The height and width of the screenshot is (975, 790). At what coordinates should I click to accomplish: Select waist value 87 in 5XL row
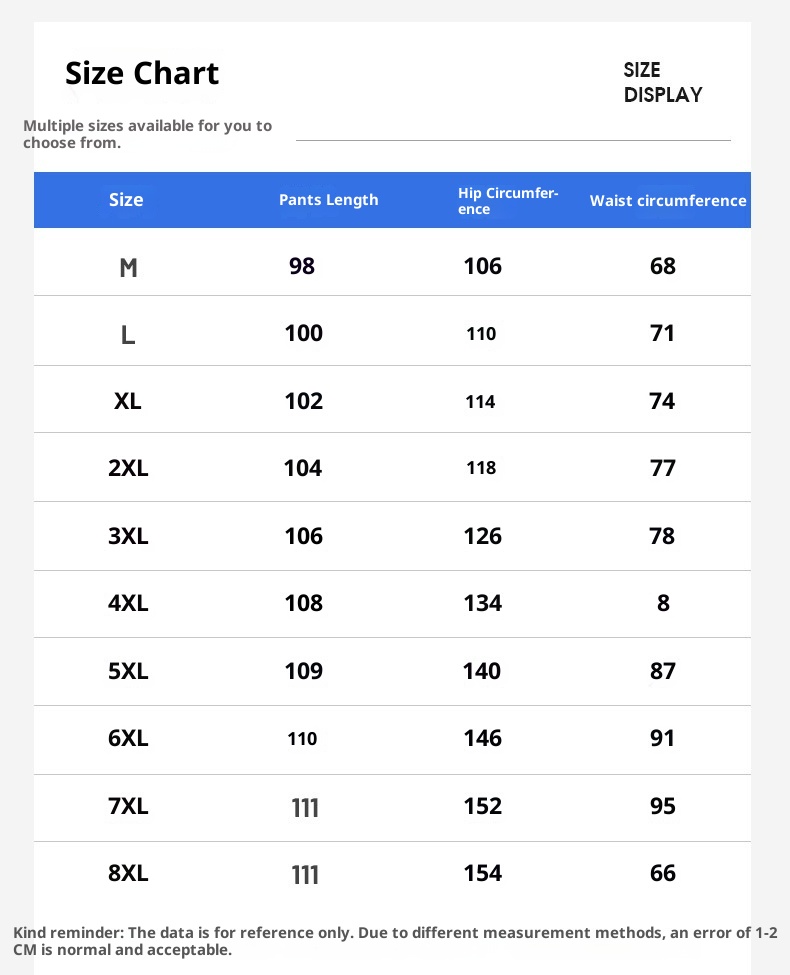tap(663, 671)
